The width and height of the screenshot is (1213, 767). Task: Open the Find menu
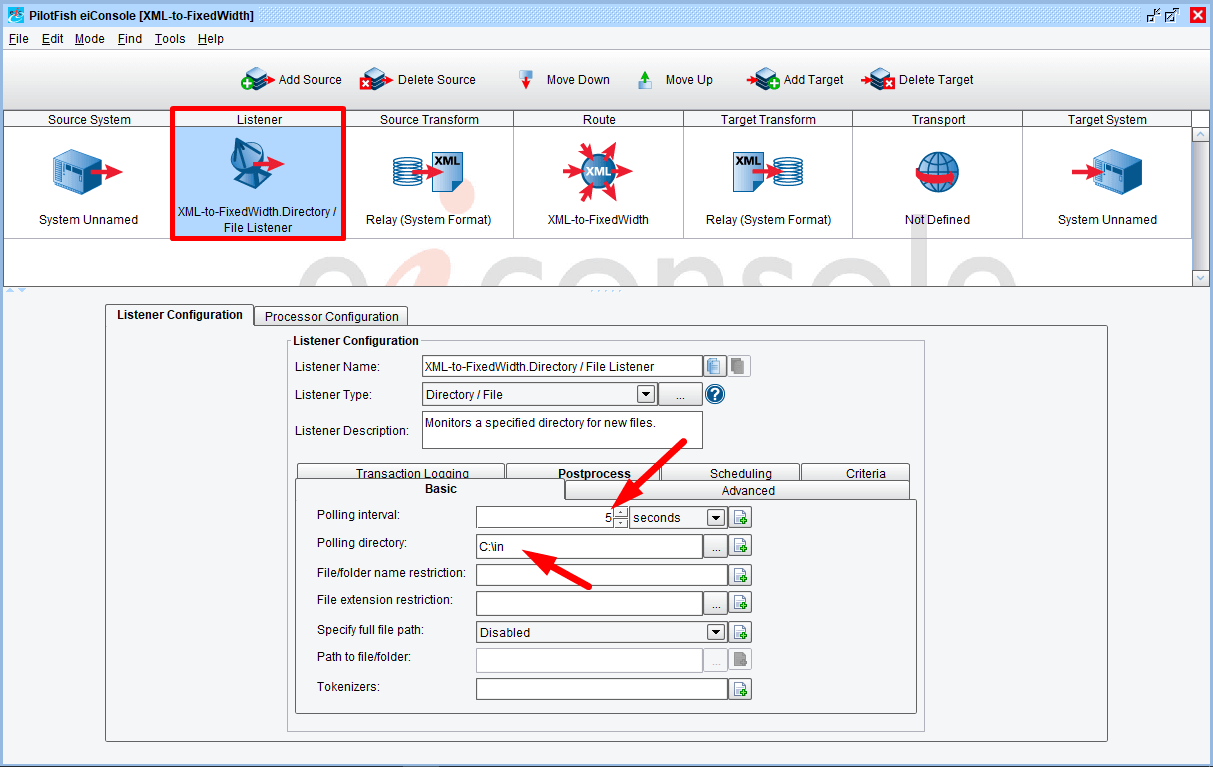[130, 39]
